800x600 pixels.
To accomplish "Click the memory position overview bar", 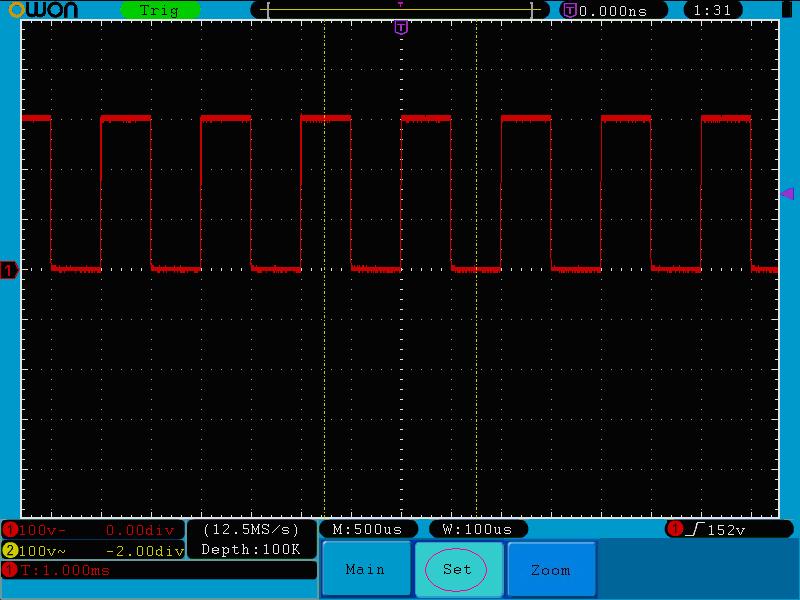I will (x=401, y=10).
